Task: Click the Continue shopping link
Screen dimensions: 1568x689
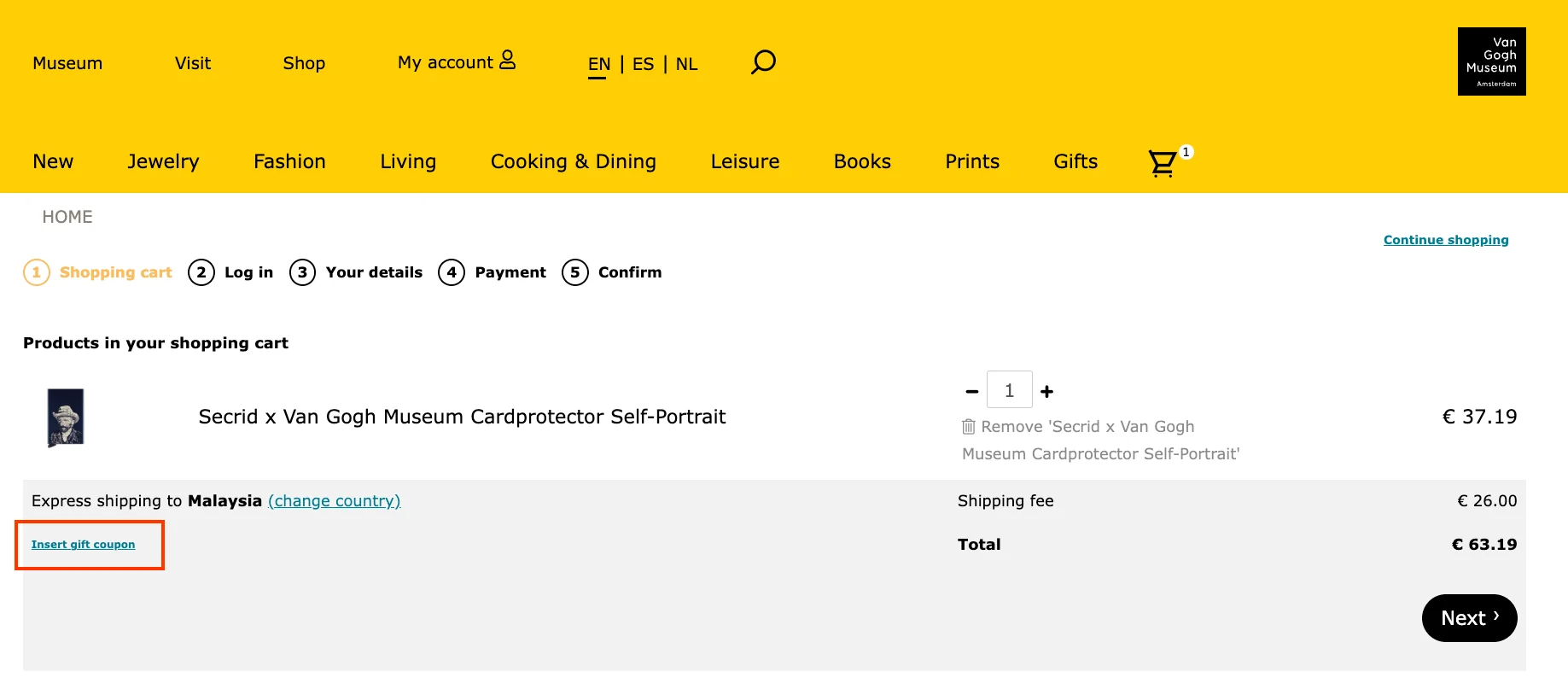Action: tap(1446, 240)
